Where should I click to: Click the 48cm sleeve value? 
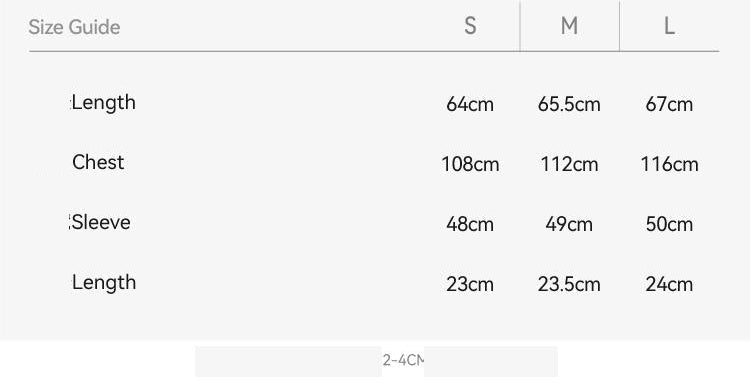point(470,224)
